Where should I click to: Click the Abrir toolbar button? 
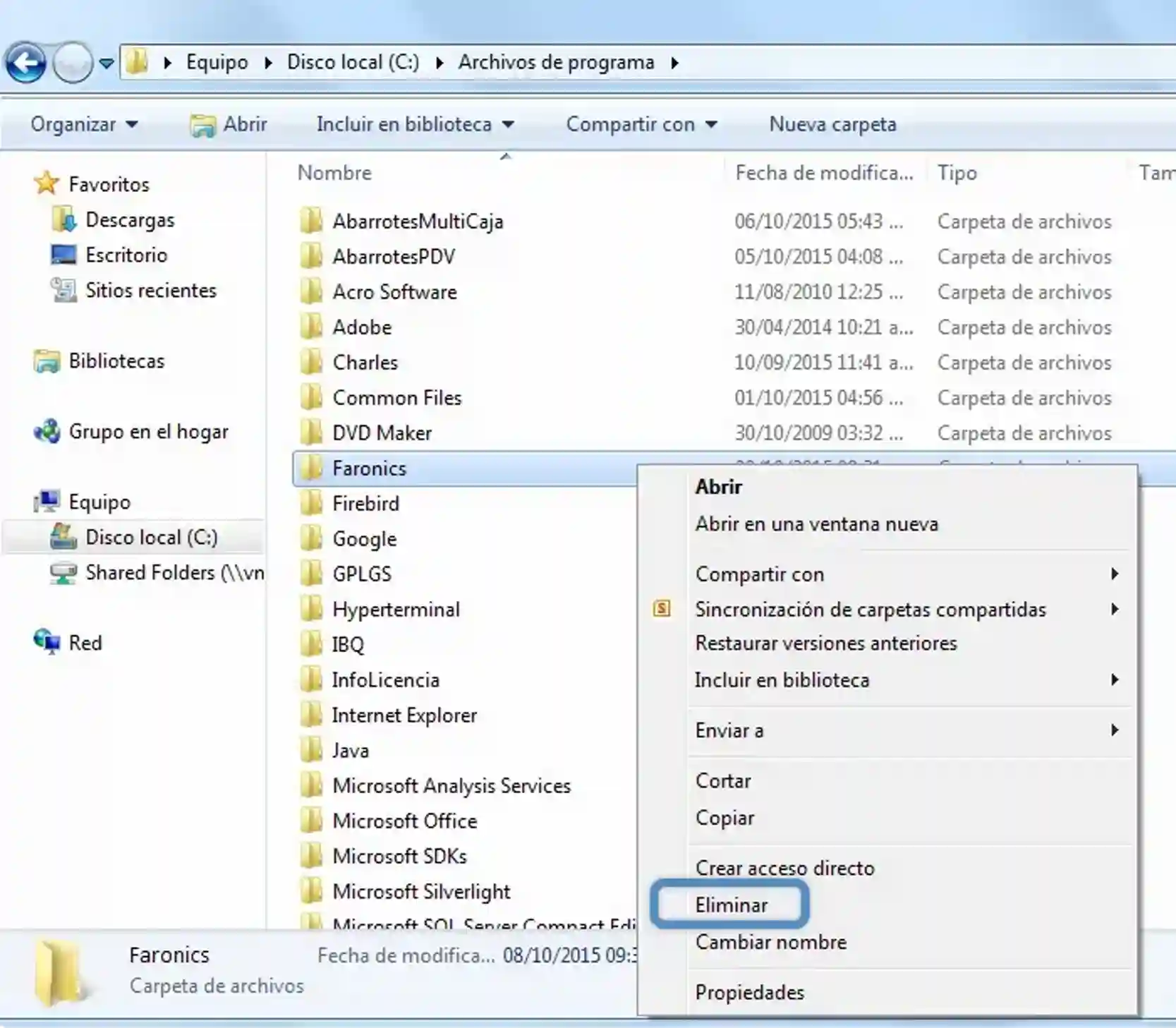229,124
